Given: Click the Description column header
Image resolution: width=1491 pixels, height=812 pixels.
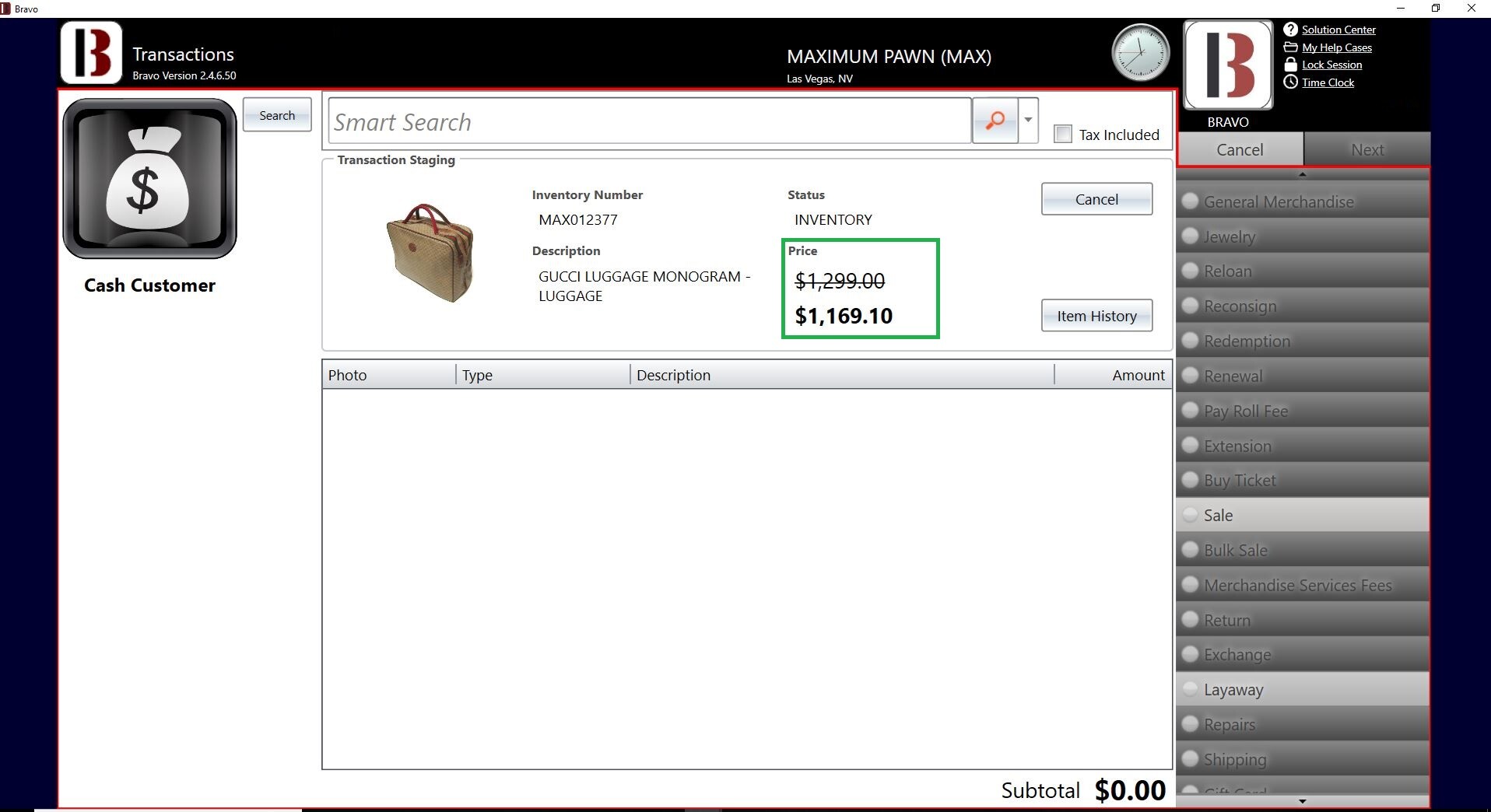Looking at the screenshot, I should [842, 375].
